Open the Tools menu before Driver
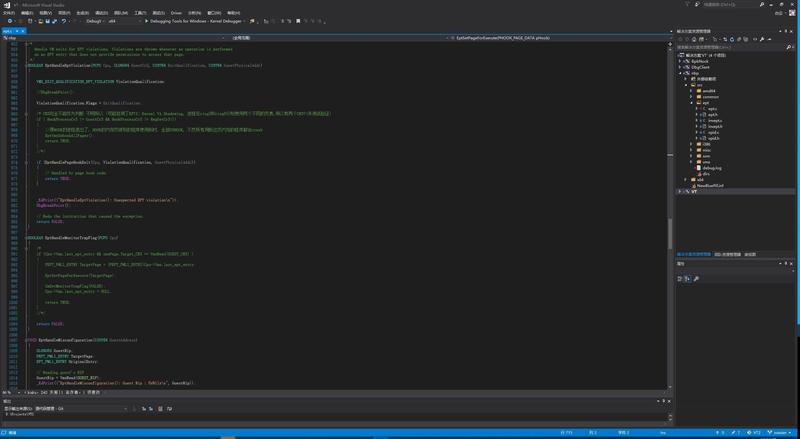Screen dimensions: 800x439 point(140,13)
